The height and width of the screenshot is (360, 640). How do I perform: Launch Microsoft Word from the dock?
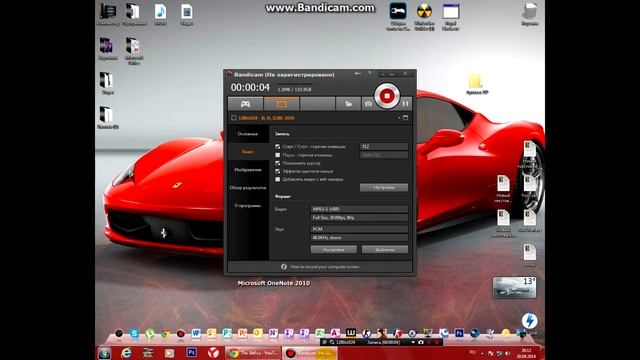click(196, 333)
